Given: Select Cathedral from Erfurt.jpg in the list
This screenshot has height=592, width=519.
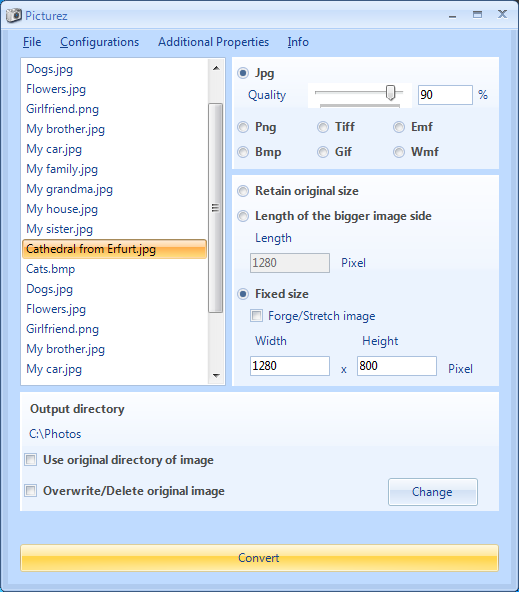Looking at the screenshot, I should [x=114, y=249].
